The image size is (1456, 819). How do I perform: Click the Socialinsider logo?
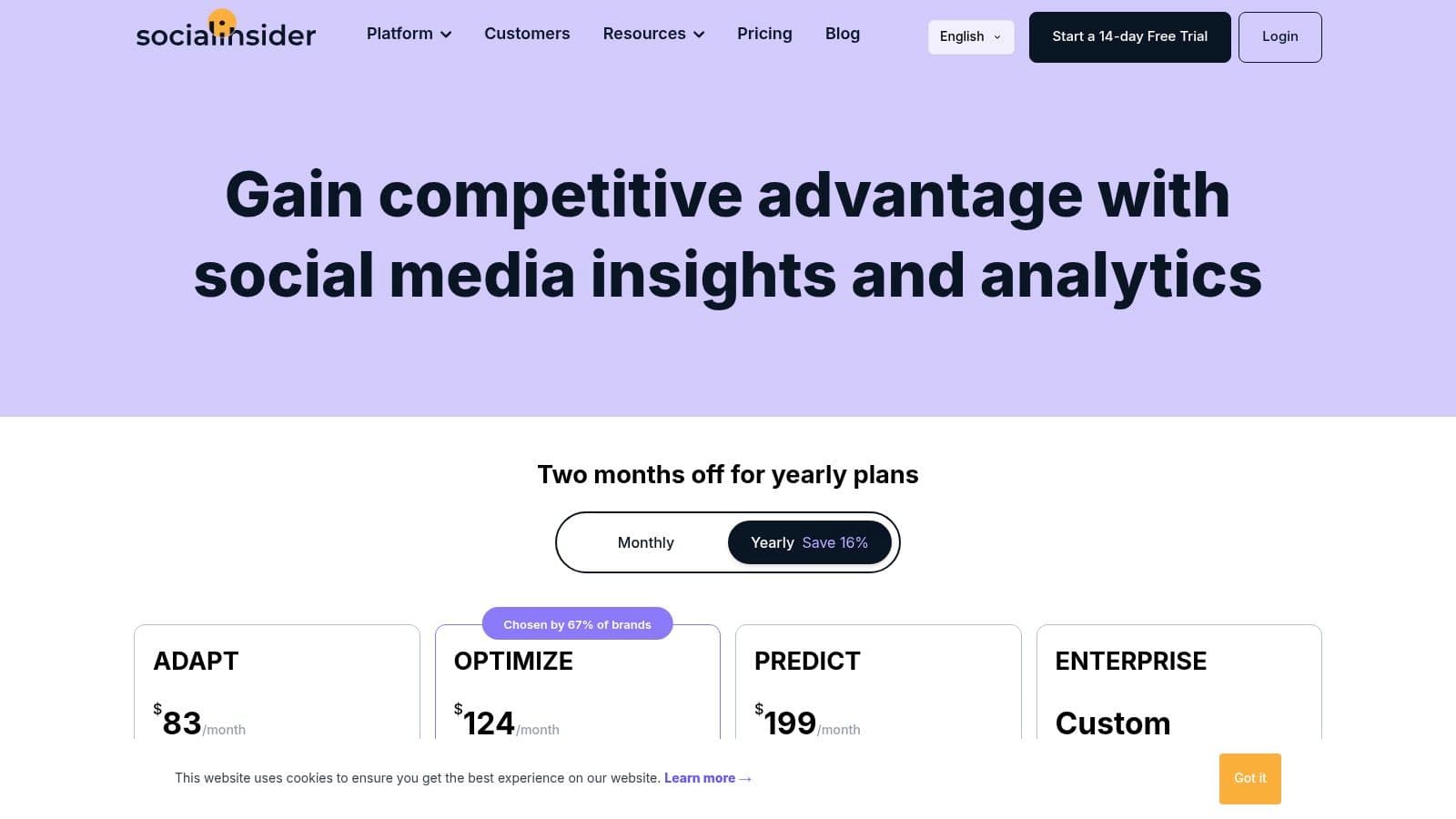point(226,34)
